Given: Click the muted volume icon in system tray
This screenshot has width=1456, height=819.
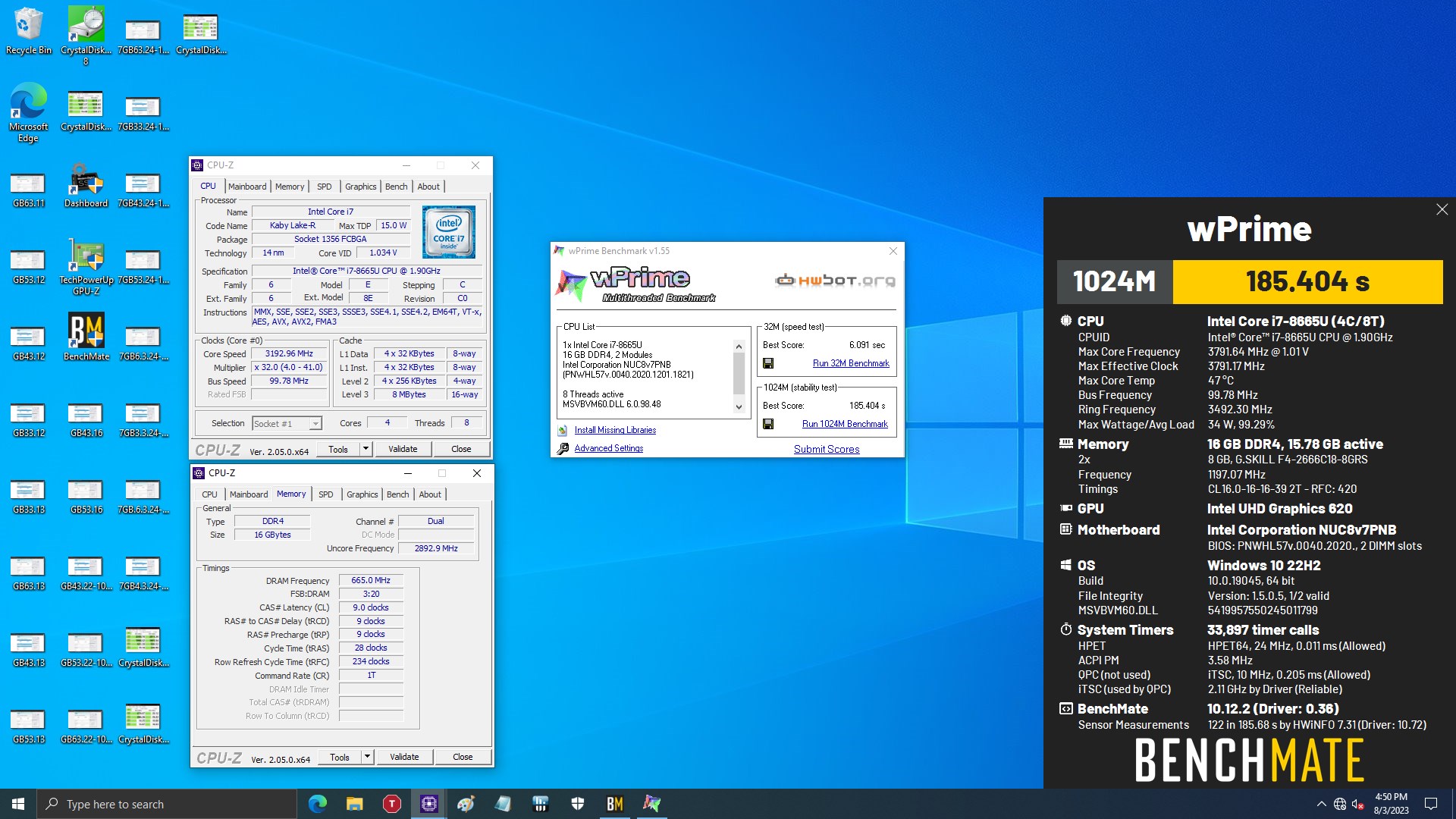Looking at the screenshot, I should tap(1358, 804).
